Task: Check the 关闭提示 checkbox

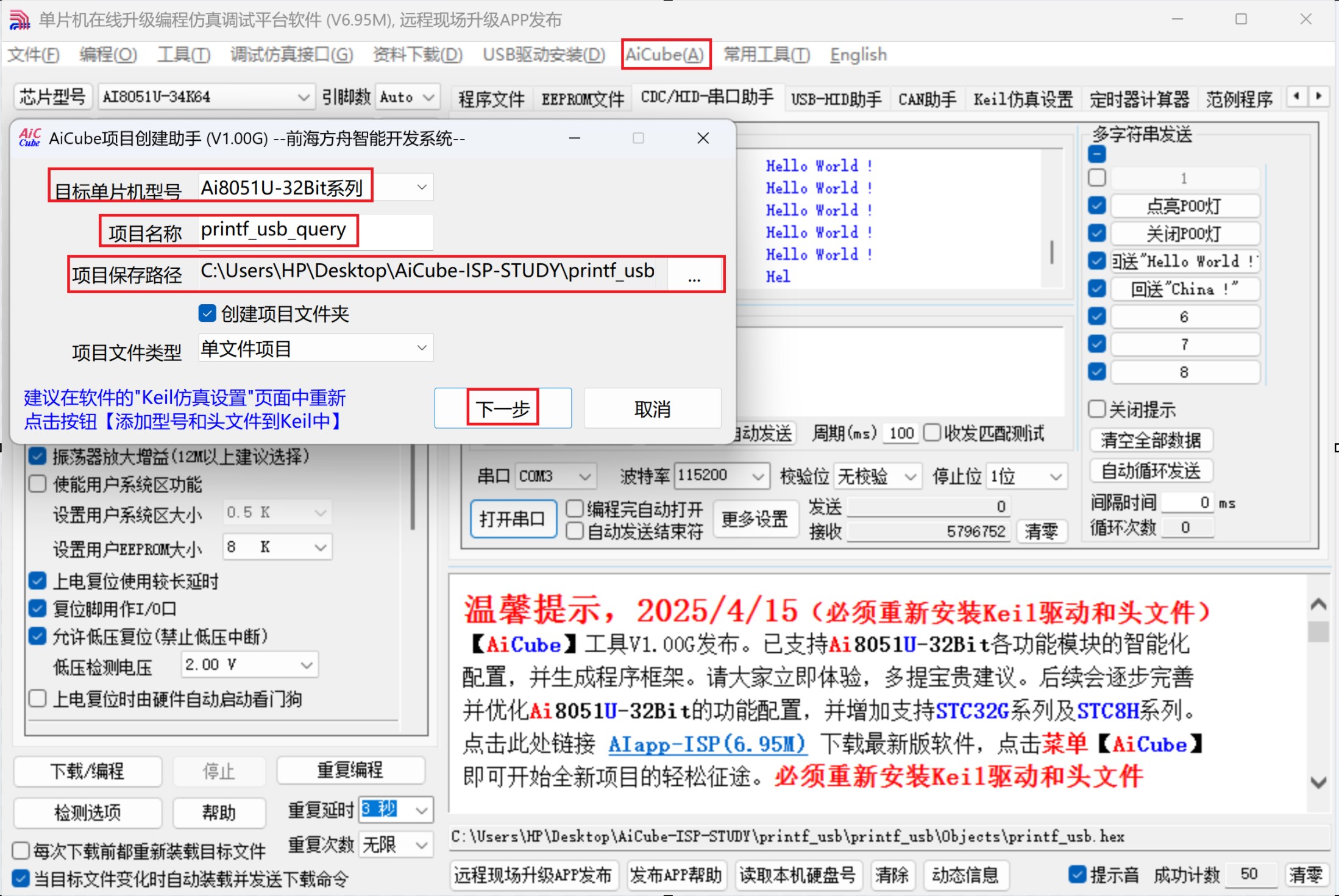Action: (x=1096, y=409)
